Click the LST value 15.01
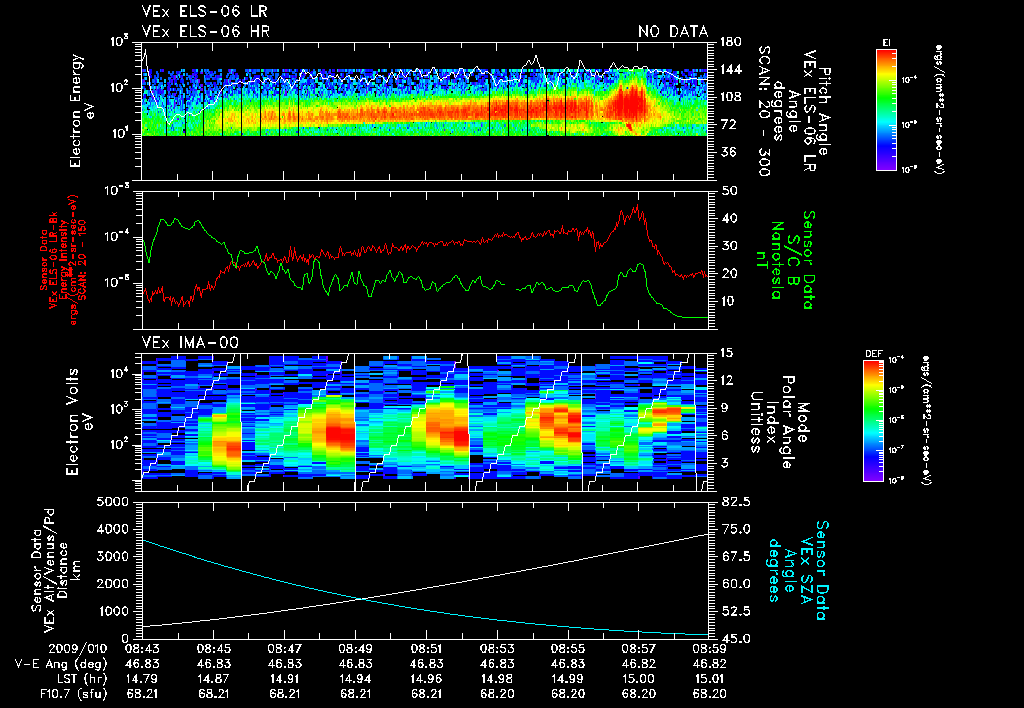Image resolution: width=1024 pixels, height=708 pixels. tap(709, 679)
